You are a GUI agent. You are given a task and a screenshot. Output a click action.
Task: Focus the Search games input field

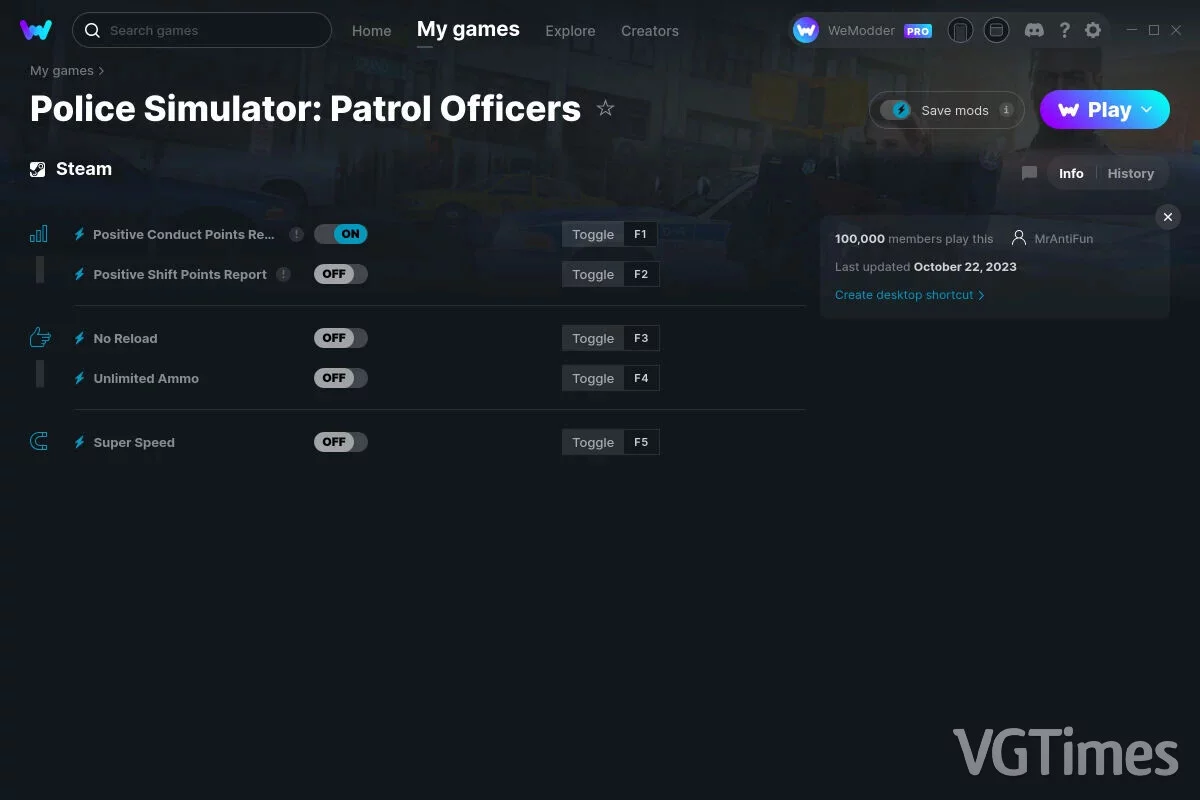[x=202, y=30]
